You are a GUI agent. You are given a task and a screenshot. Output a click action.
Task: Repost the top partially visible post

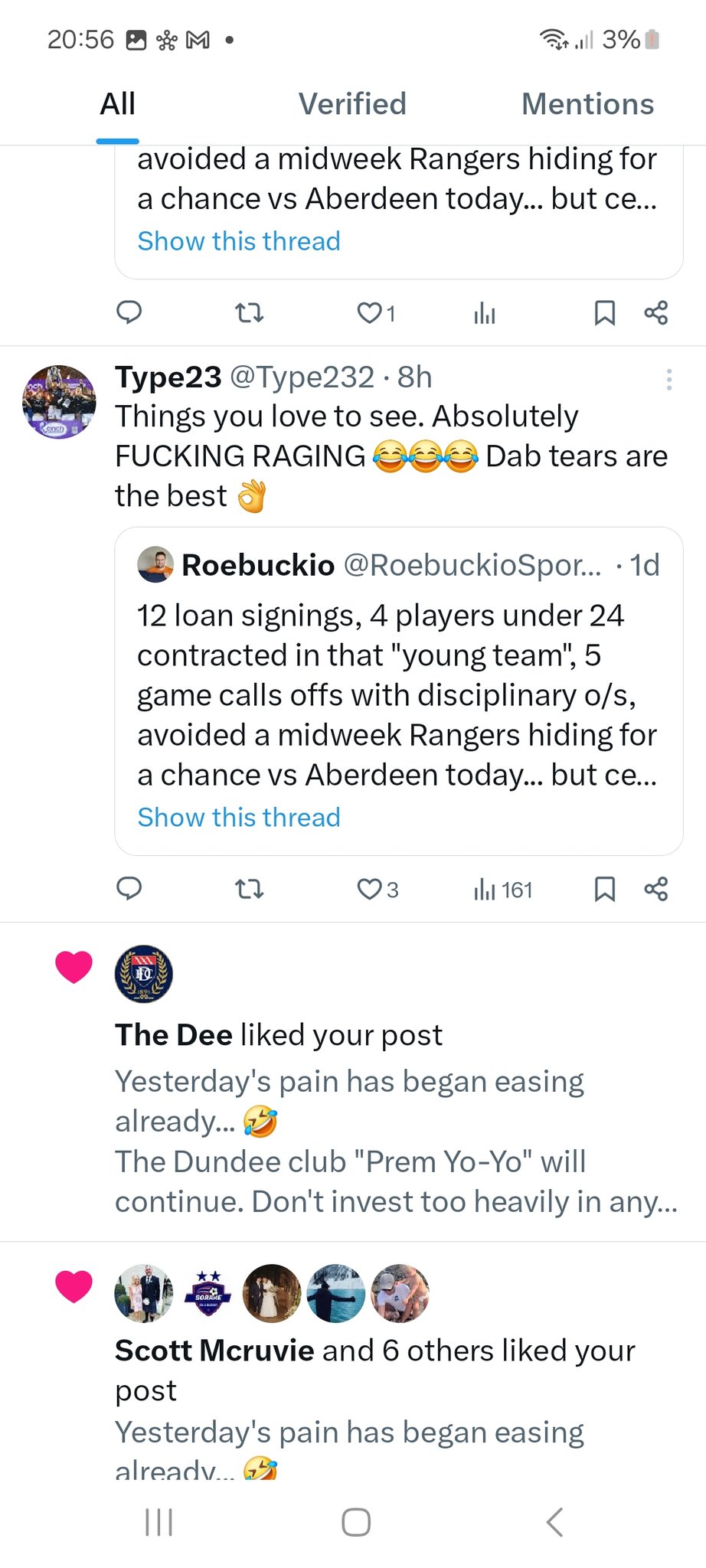click(x=249, y=312)
